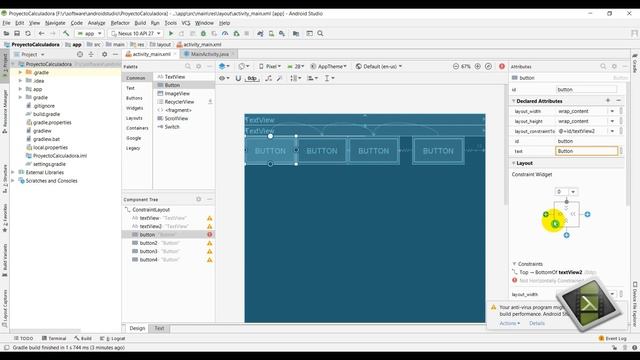This screenshot has height=360, width=640.
Task: Add right constraint plus in Constraint Widget
Action: (x=587, y=214)
